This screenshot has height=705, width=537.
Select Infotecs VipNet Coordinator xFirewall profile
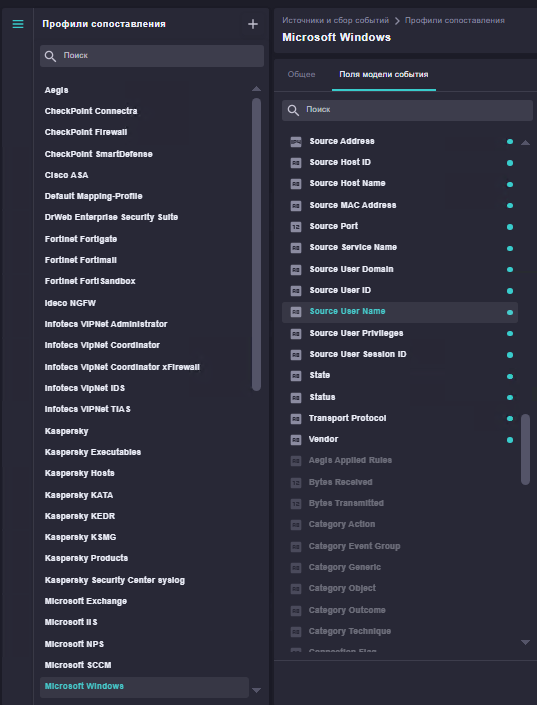[x=122, y=367]
